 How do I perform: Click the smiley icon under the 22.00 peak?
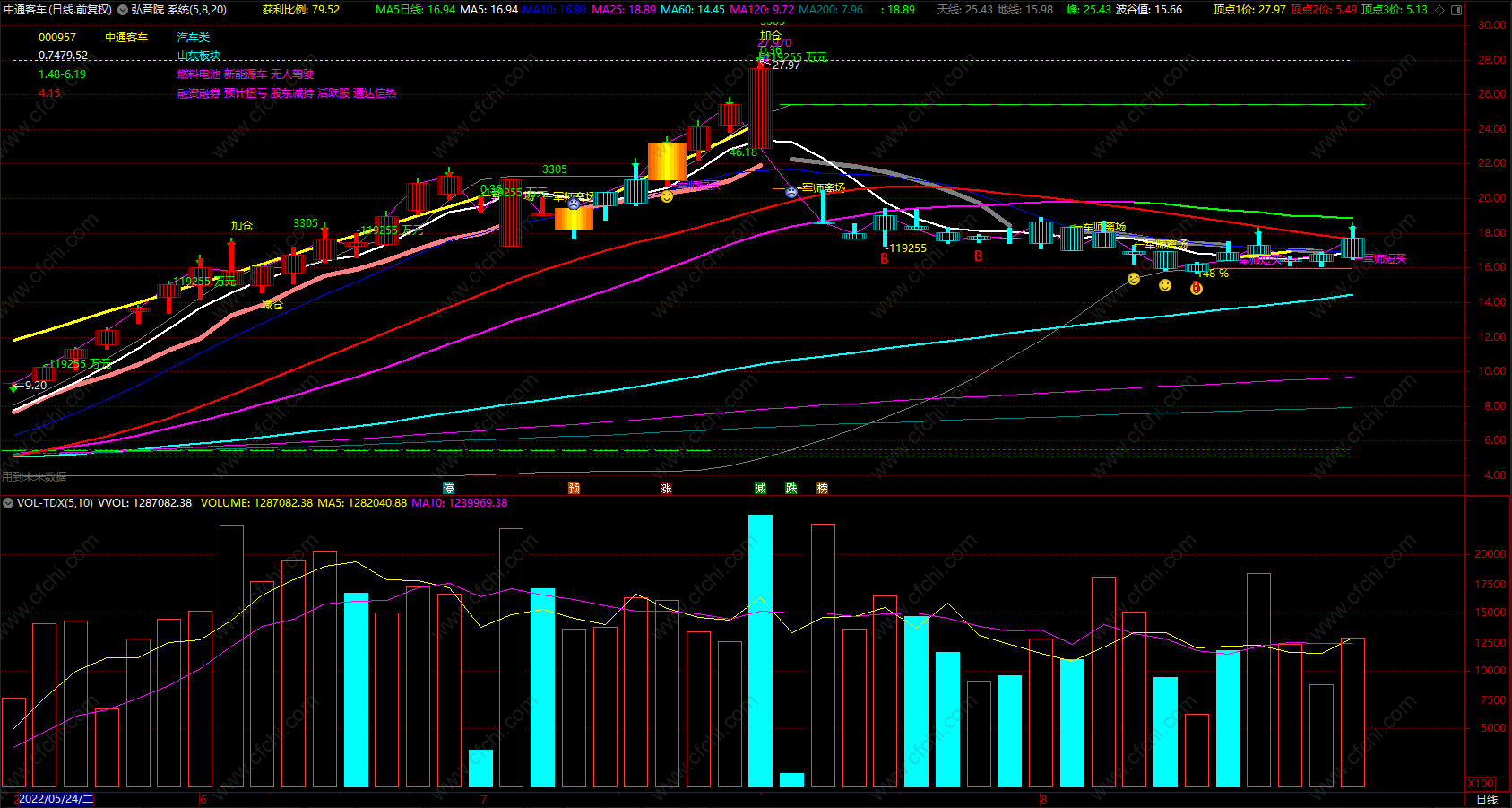point(667,195)
